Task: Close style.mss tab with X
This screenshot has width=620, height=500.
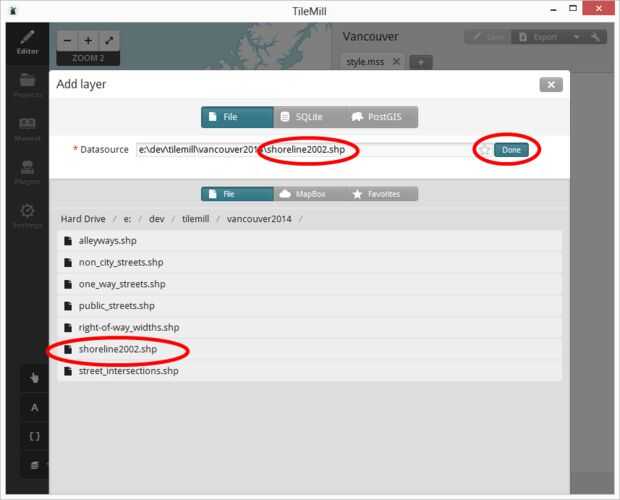Action: pyautogui.click(x=396, y=61)
